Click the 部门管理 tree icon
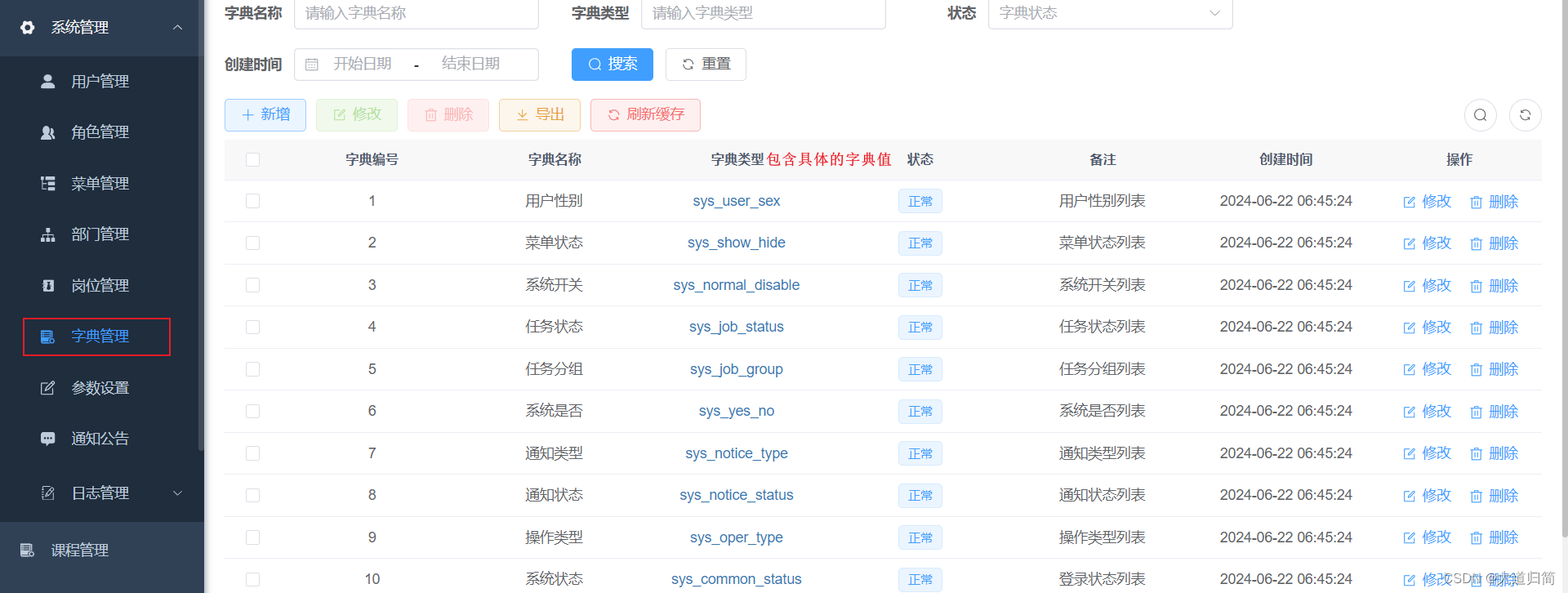Screen dimensions: 1568x593 (48, 234)
